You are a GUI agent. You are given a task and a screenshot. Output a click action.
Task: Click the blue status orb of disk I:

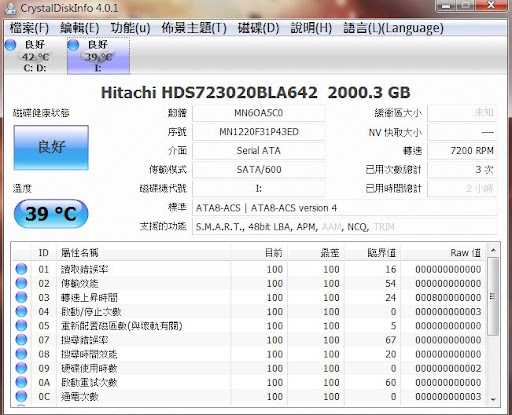73,45
